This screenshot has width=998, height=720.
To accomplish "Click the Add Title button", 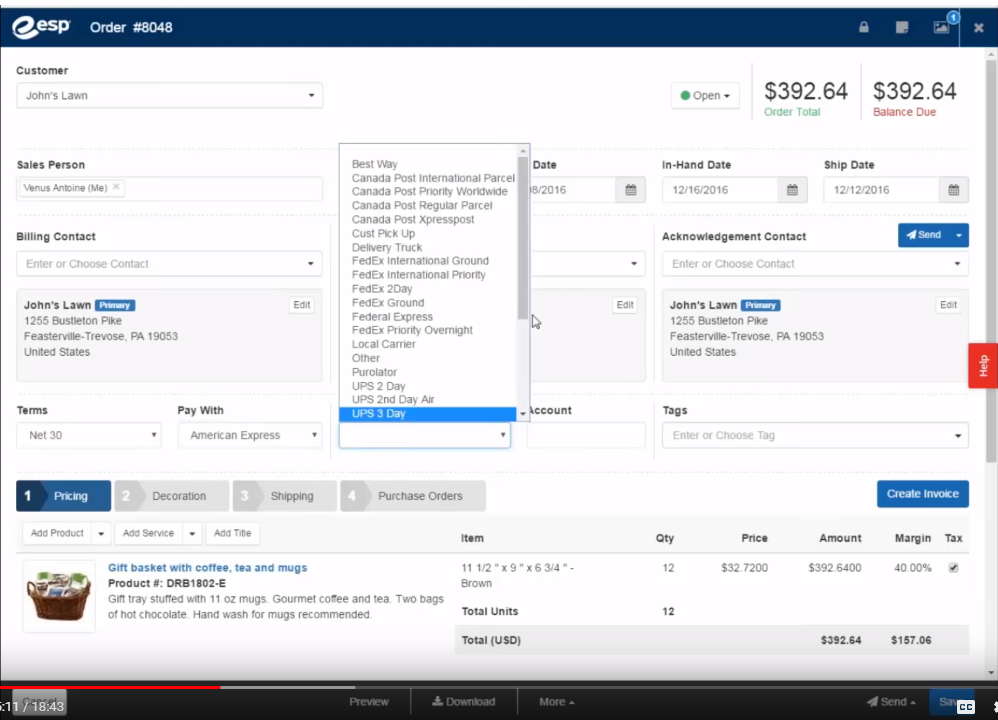I will (232, 533).
